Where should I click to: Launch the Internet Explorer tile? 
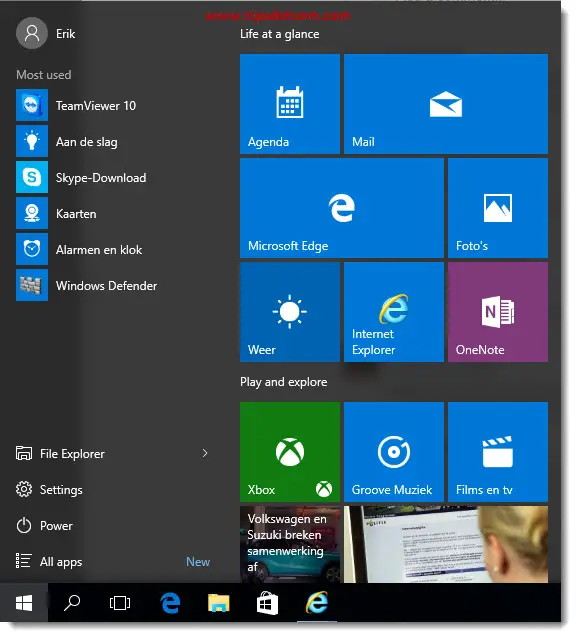394,312
